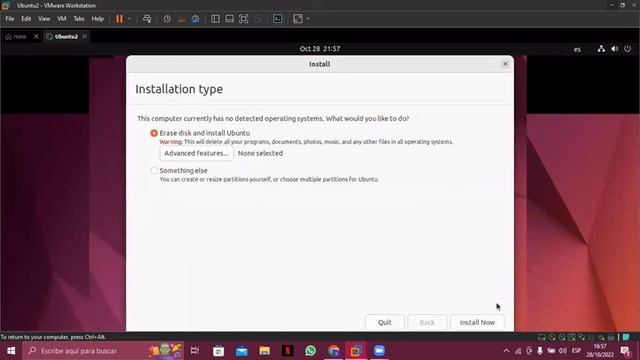
Task: Click the stretch guest display icon
Action: [298, 19]
